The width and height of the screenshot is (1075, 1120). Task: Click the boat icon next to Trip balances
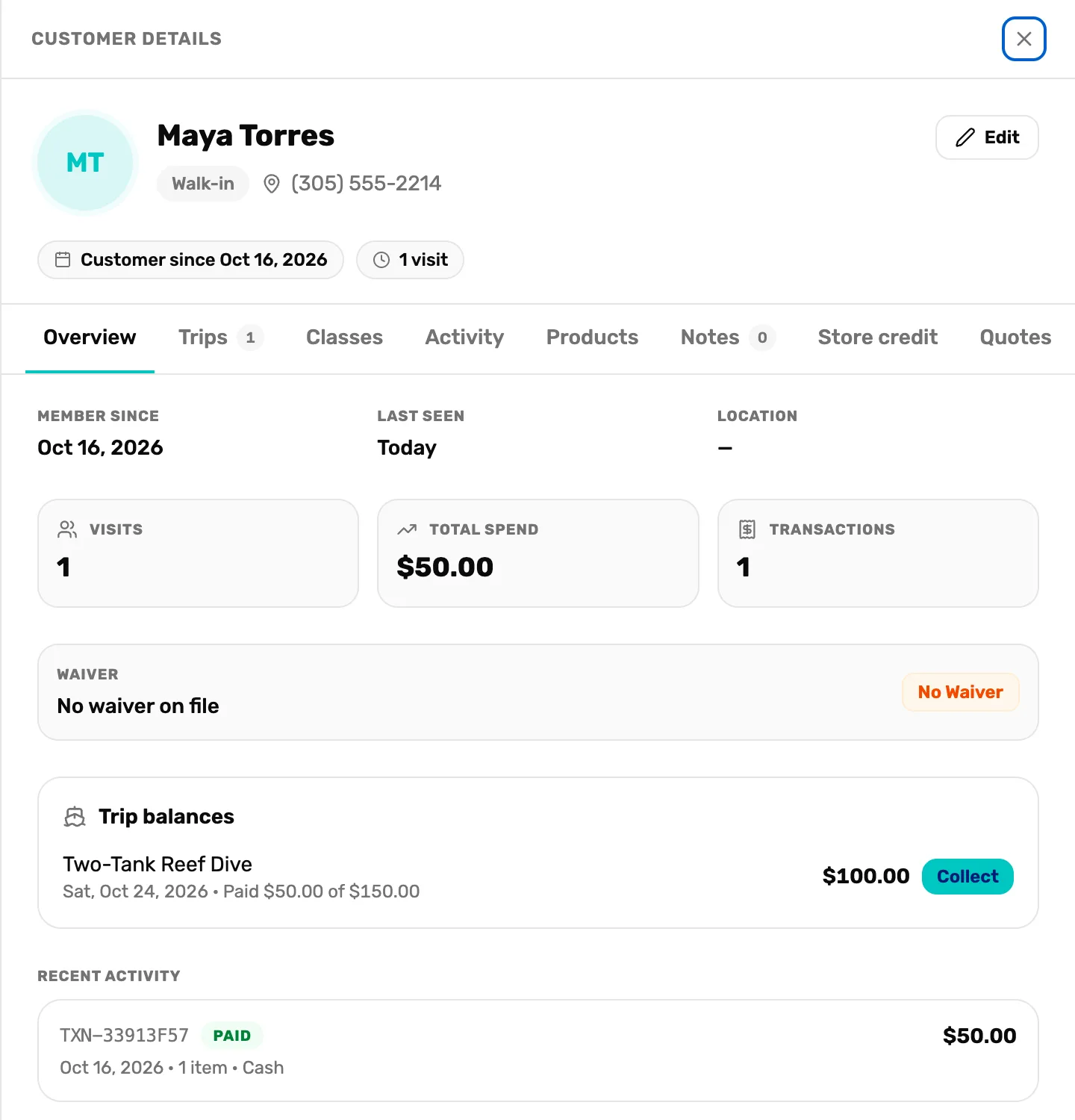pyautogui.click(x=75, y=817)
